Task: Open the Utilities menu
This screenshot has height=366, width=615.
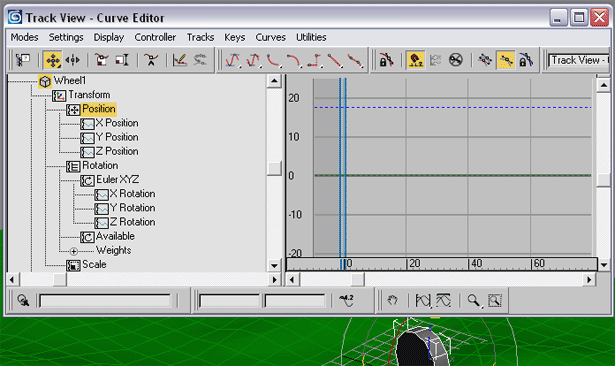Action: coord(311,37)
